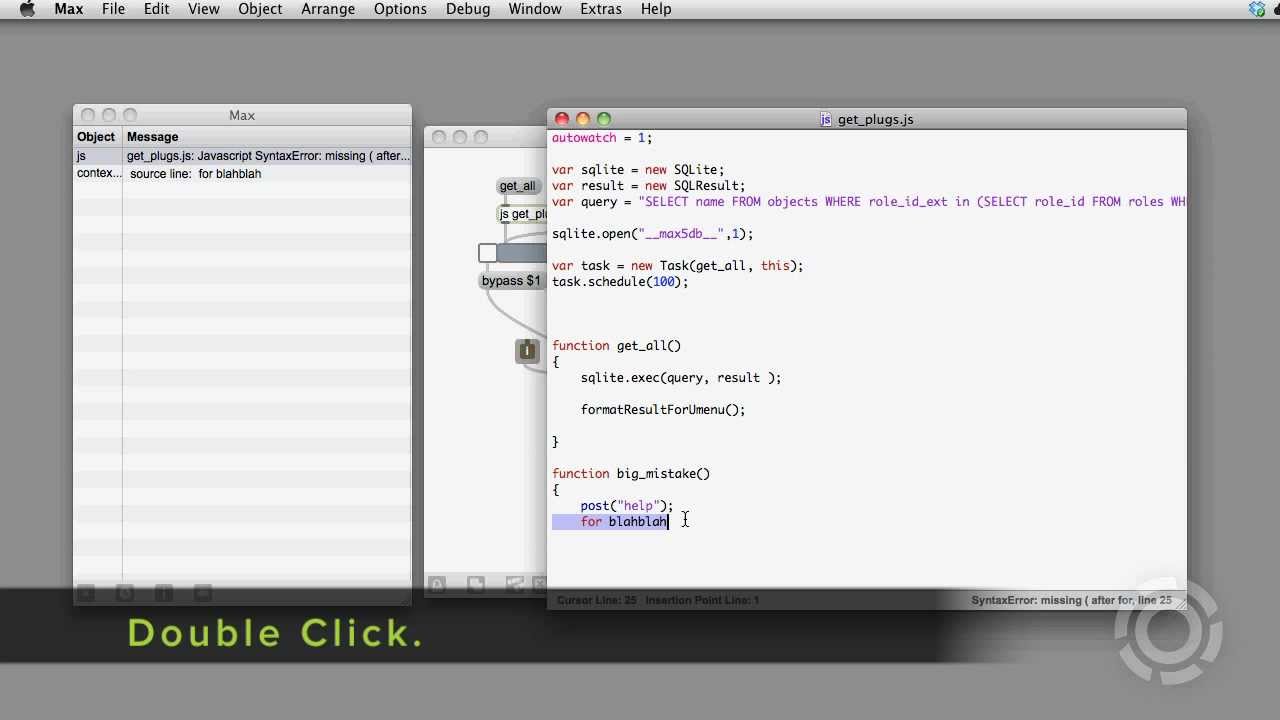1280x720 pixels.
Task: Open the Apple menu
Action: pyautogui.click(x=27, y=9)
